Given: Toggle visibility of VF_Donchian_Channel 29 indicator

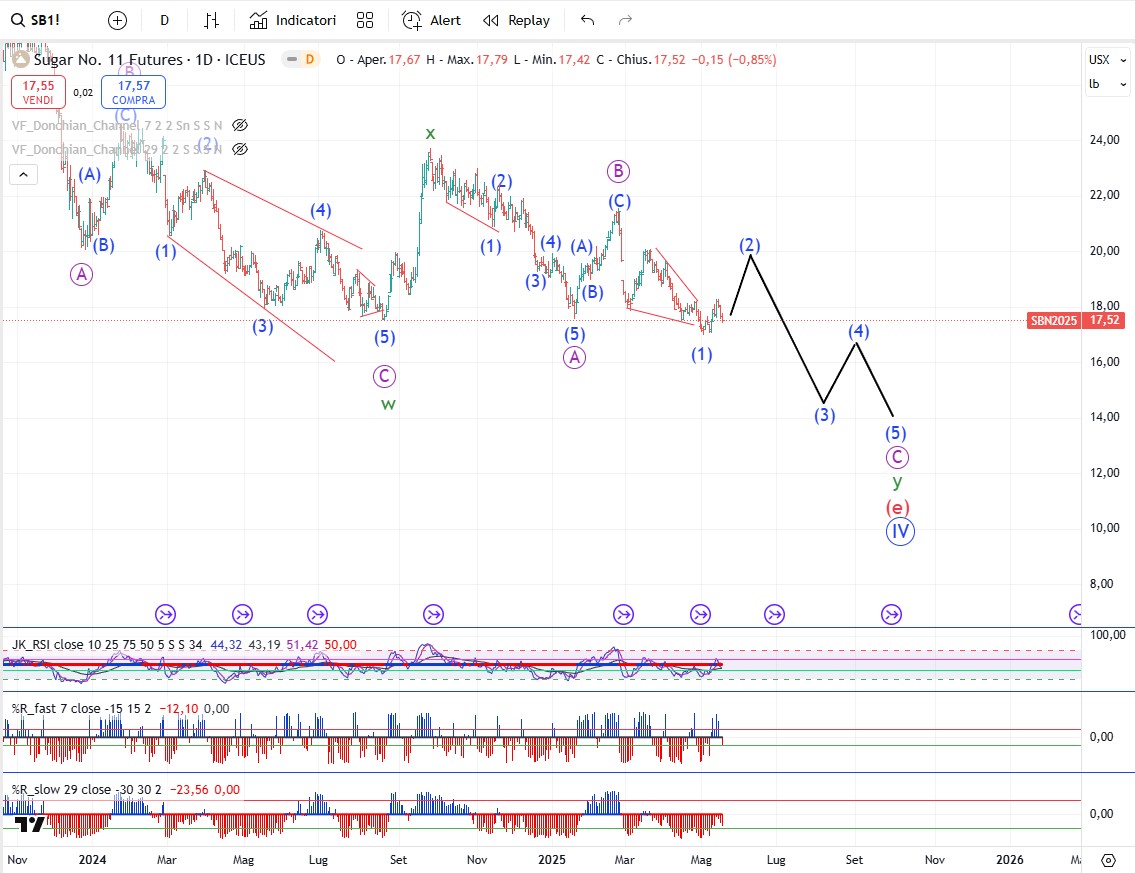Looking at the screenshot, I should click(240, 149).
